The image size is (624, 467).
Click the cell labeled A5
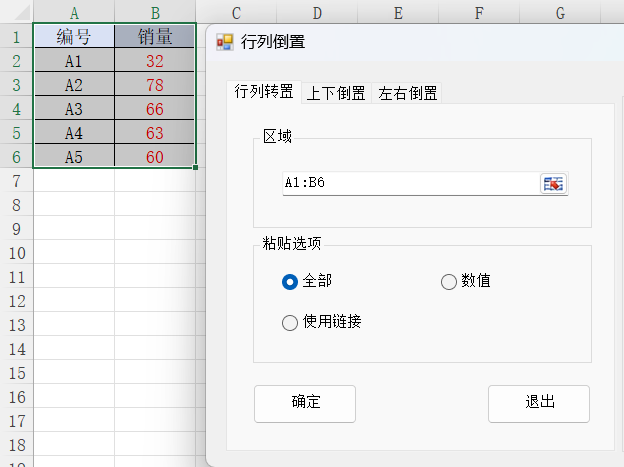coord(74,156)
